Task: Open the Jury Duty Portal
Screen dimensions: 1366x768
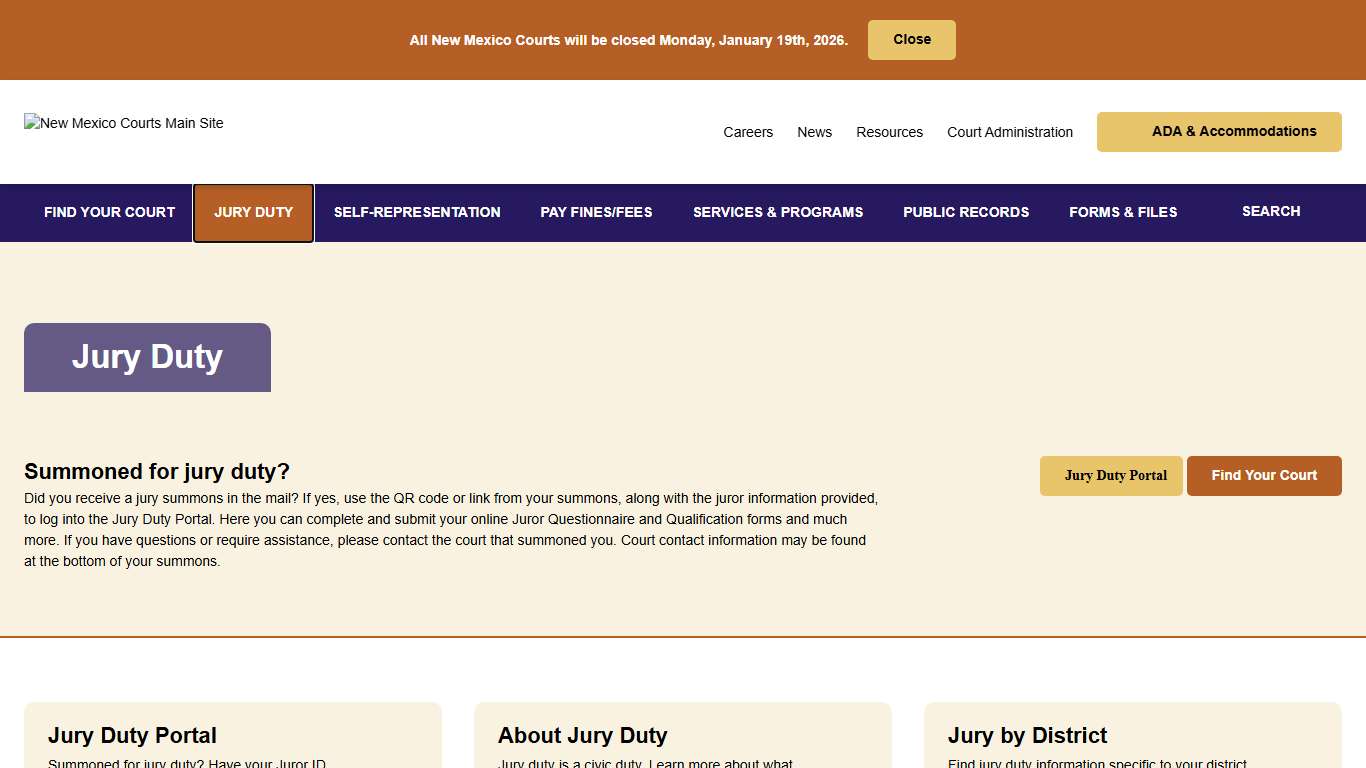Action: pos(1111,475)
